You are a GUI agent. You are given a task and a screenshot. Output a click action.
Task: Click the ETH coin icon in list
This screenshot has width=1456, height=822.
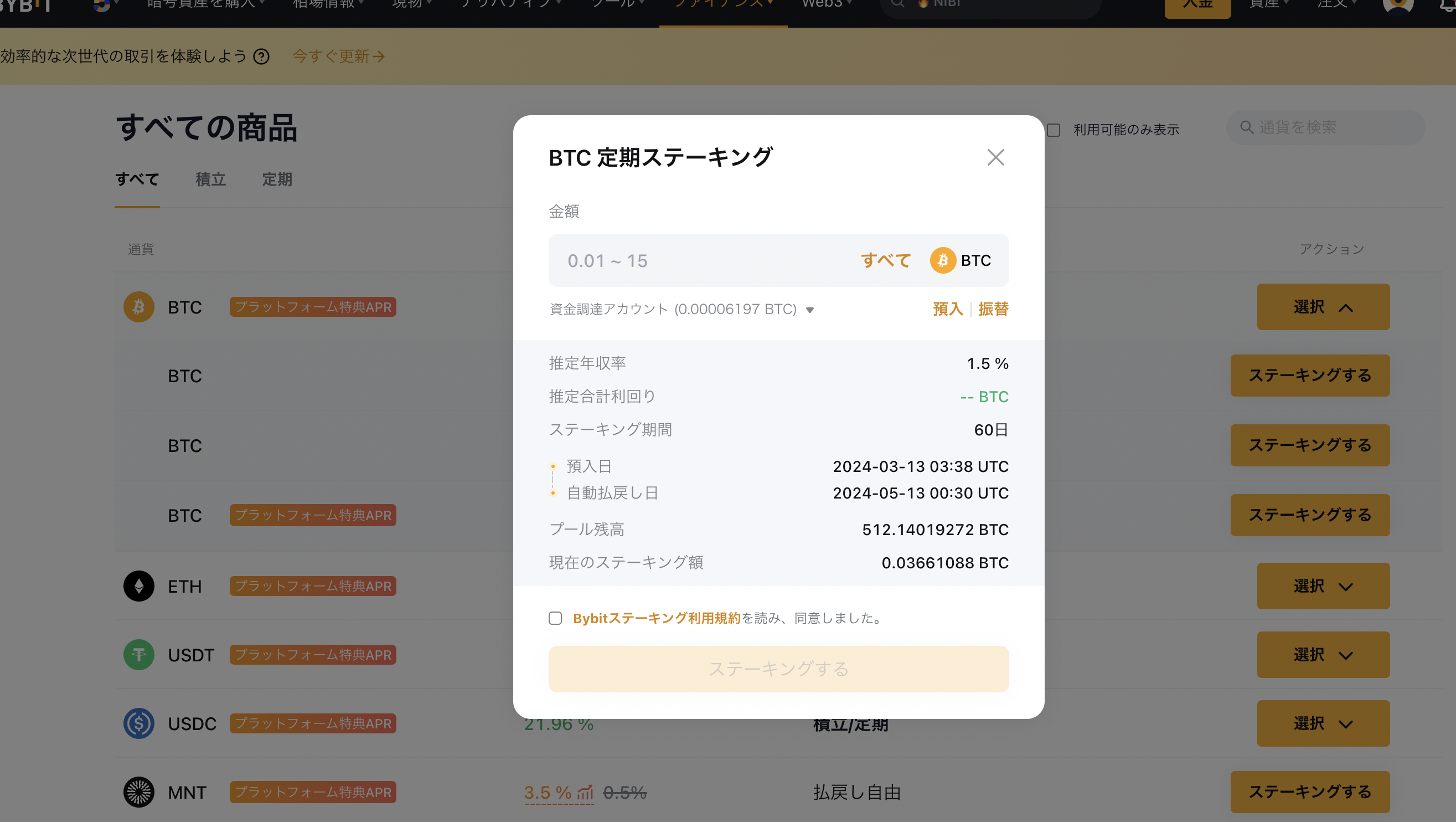point(138,586)
